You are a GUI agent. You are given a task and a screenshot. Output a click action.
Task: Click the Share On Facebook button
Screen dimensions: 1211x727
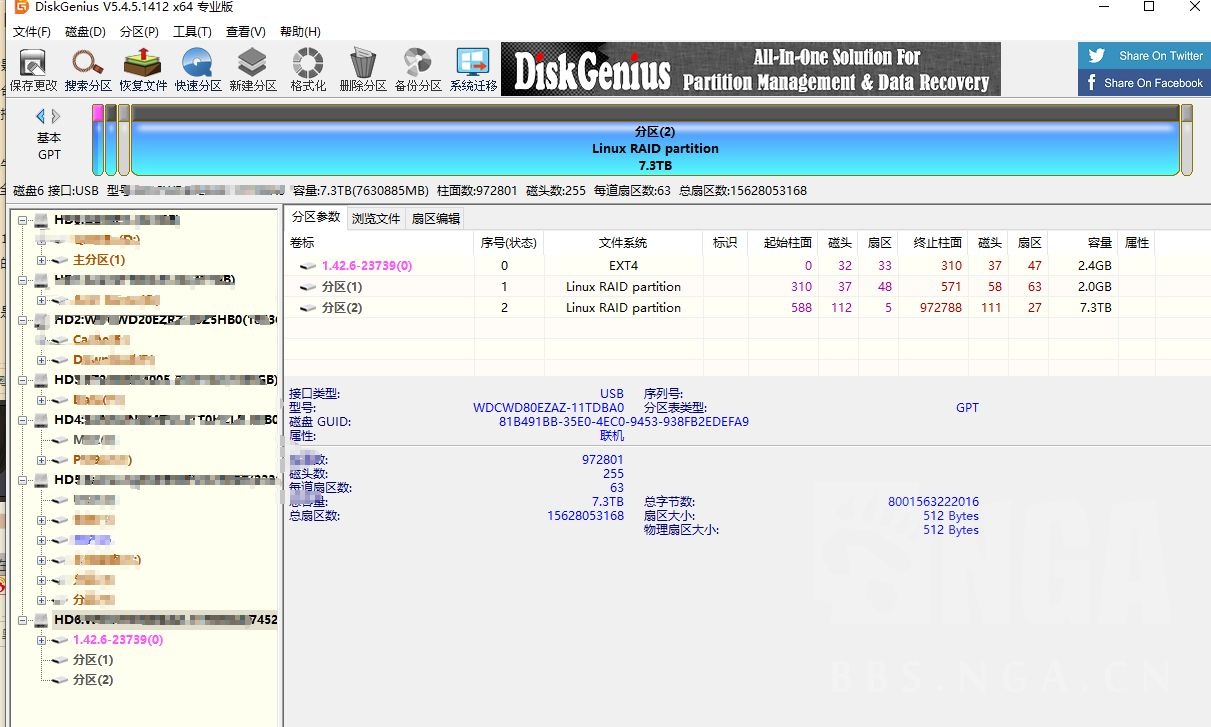tap(1143, 84)
